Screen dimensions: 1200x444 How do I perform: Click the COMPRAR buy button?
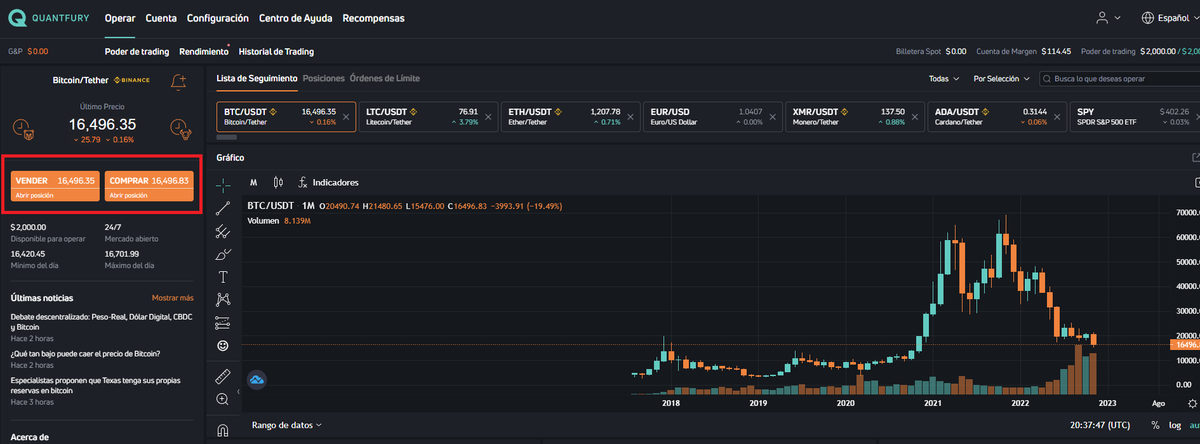[149, 185]
